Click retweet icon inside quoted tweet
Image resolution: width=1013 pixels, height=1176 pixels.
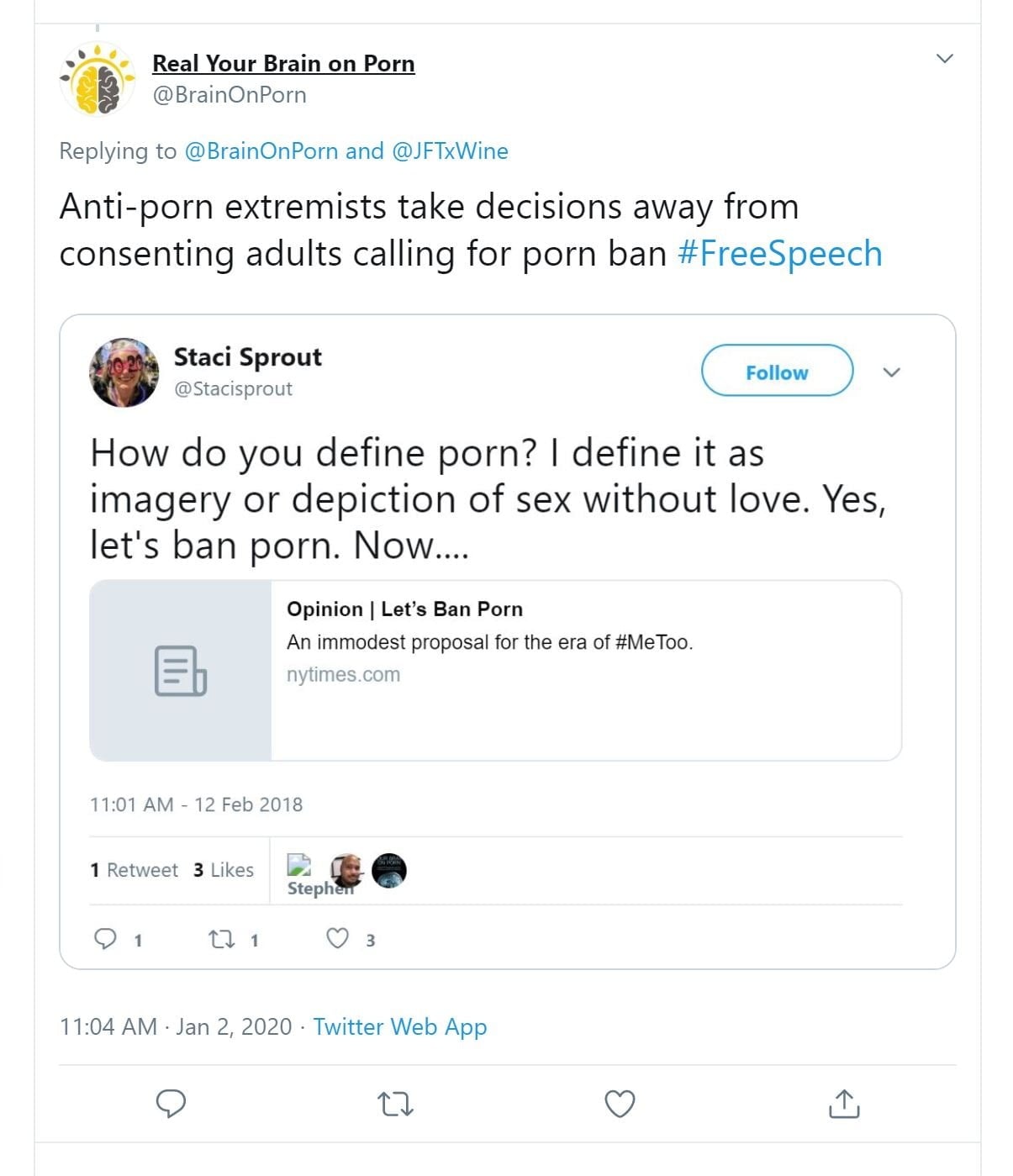(x=222, y=938)
